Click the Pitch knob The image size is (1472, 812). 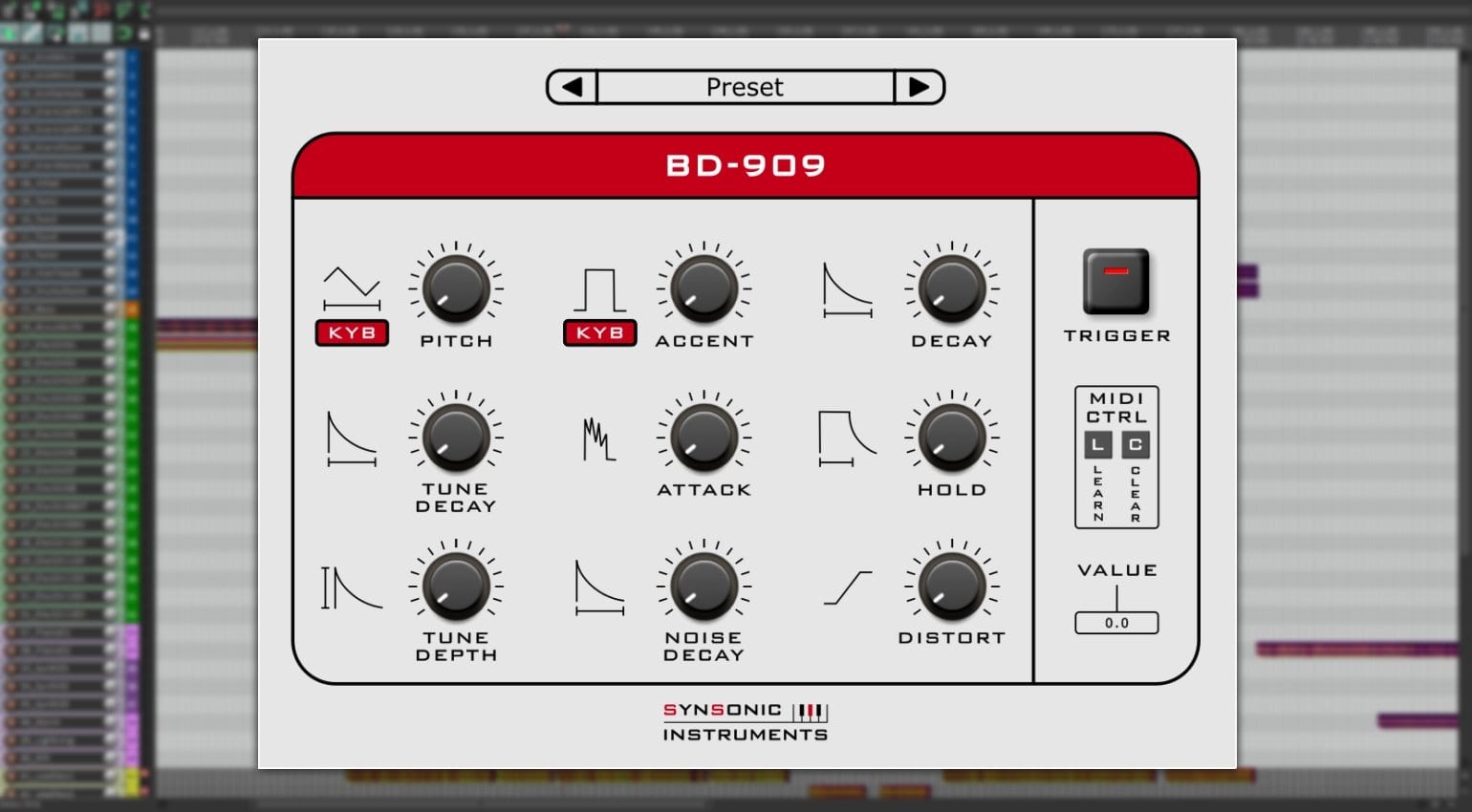(456, 288)
